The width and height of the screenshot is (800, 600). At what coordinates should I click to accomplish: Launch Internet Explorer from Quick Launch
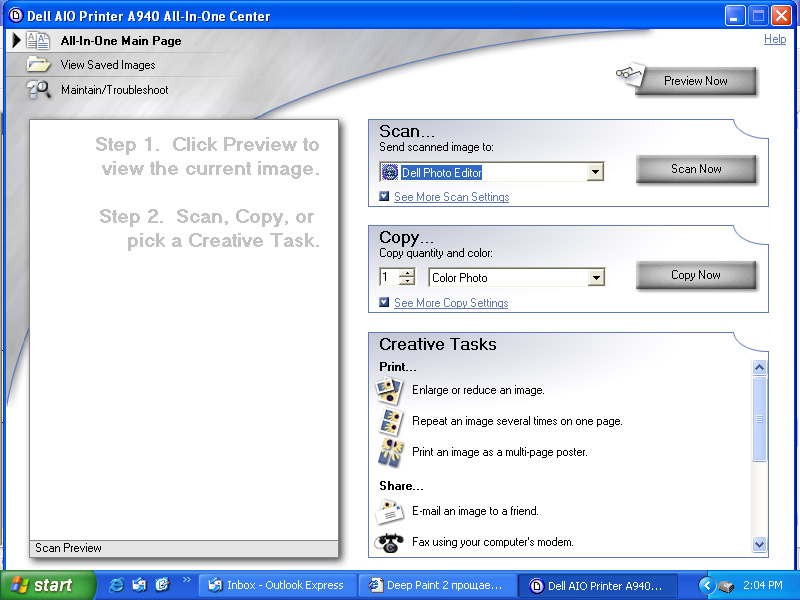[x=116, y=585]
